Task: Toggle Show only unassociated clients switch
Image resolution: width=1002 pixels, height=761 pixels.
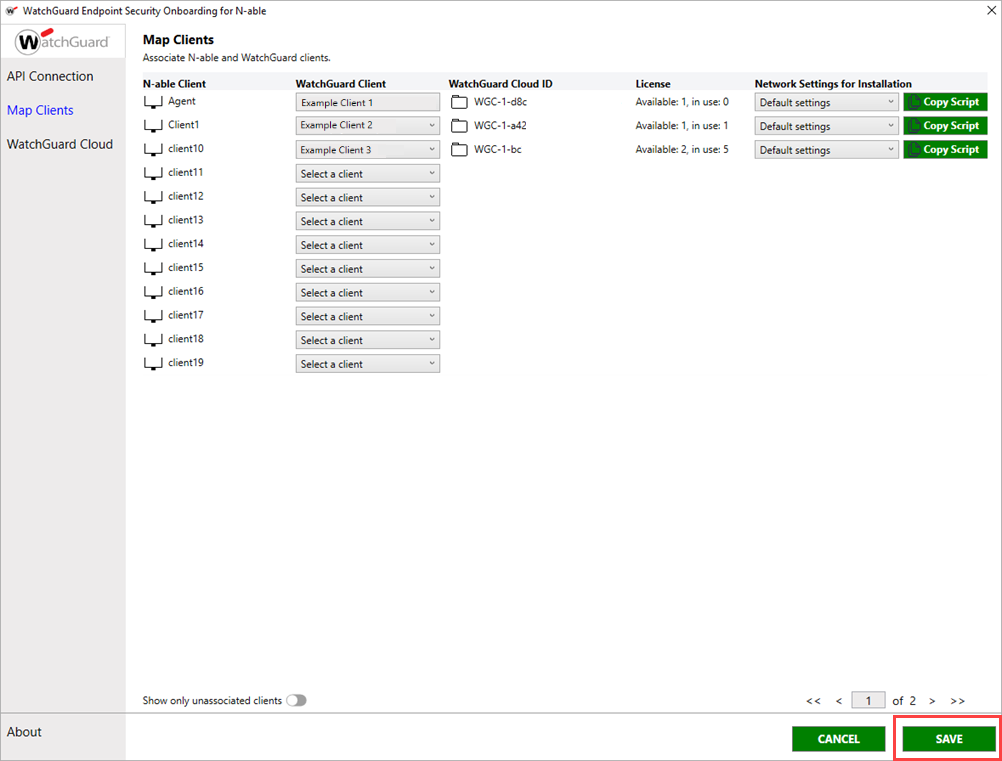Action: pos(297,700)
